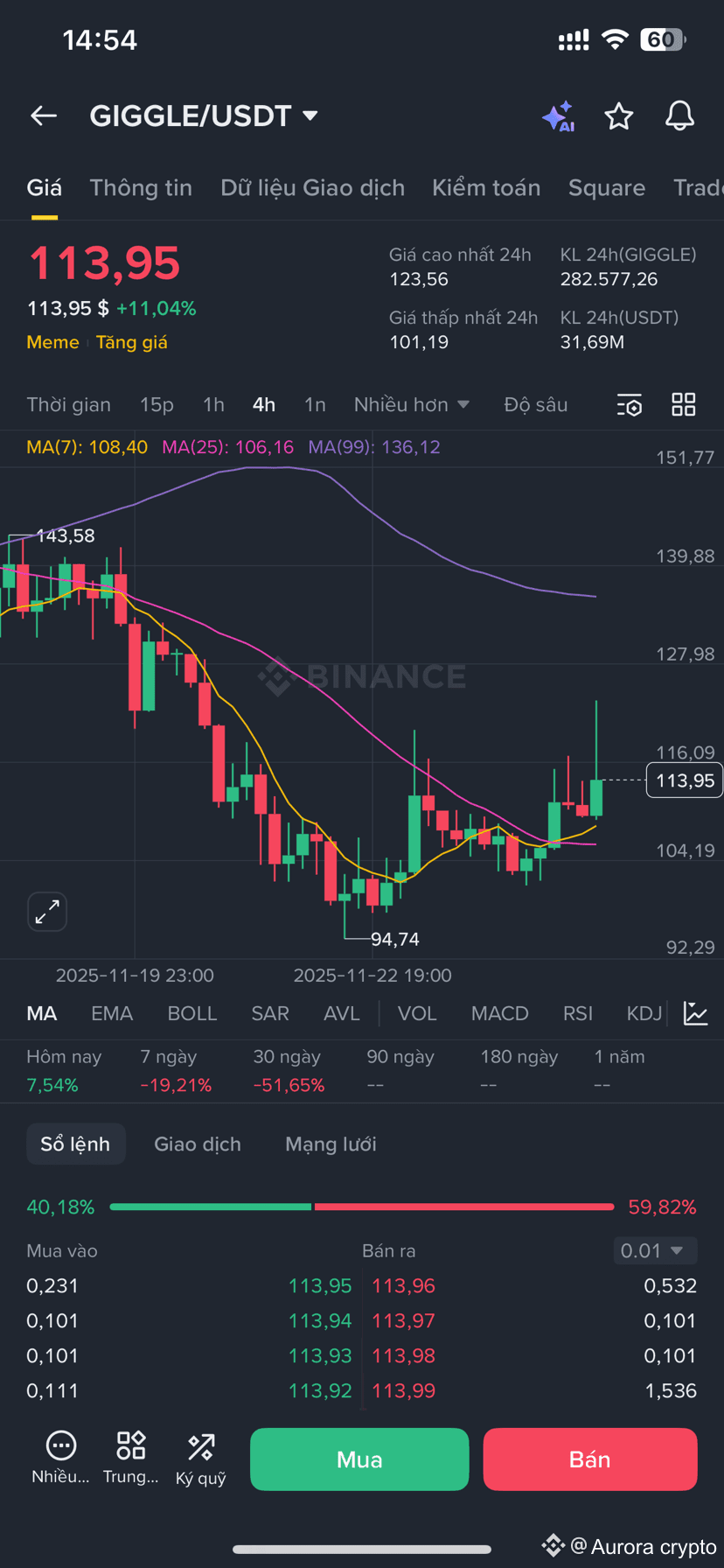Tap the 7 ngày -19,21% performance value
724x1568 pixels.
pos(176,1086)
